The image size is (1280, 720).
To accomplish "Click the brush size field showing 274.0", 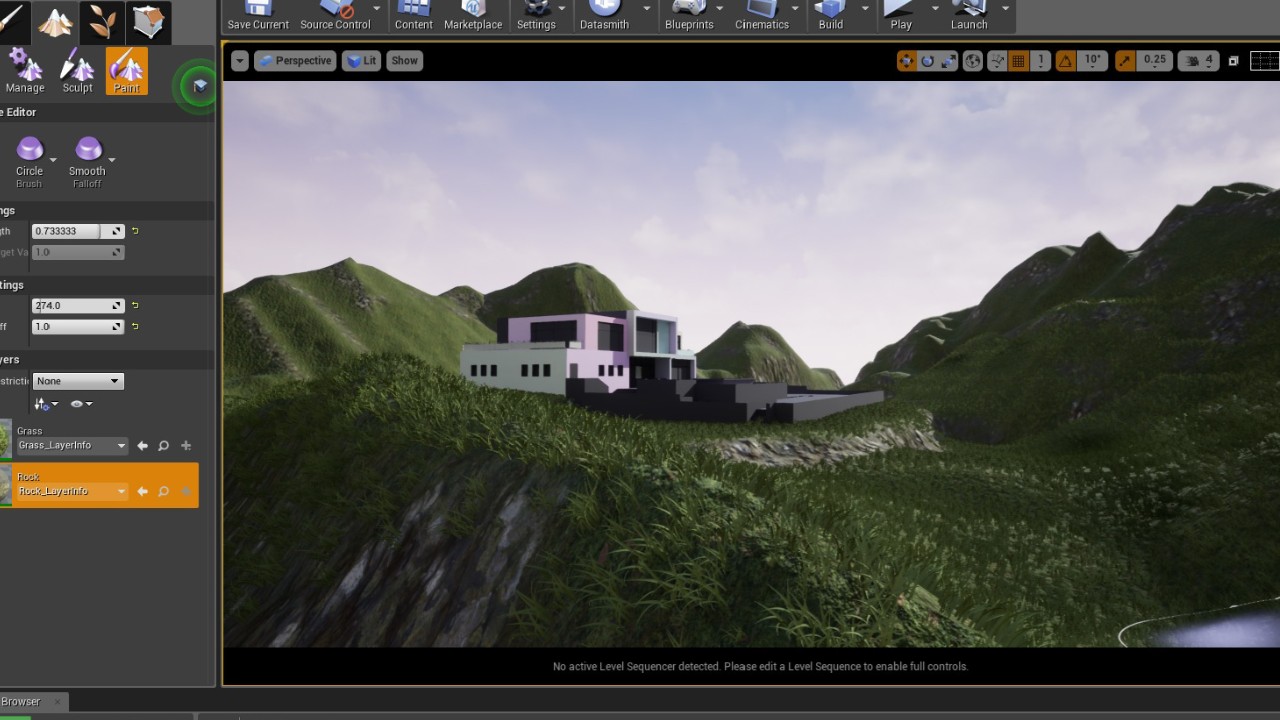I will [x=70, y=306].
